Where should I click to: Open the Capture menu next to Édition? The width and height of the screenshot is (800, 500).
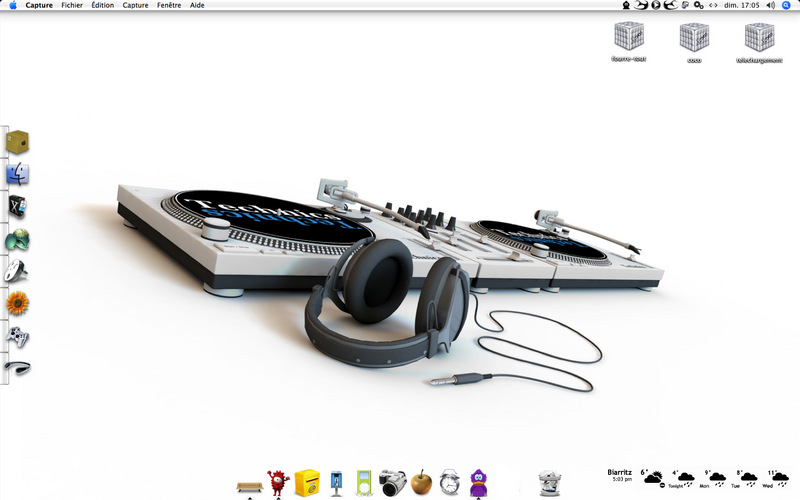coord(135,5)
